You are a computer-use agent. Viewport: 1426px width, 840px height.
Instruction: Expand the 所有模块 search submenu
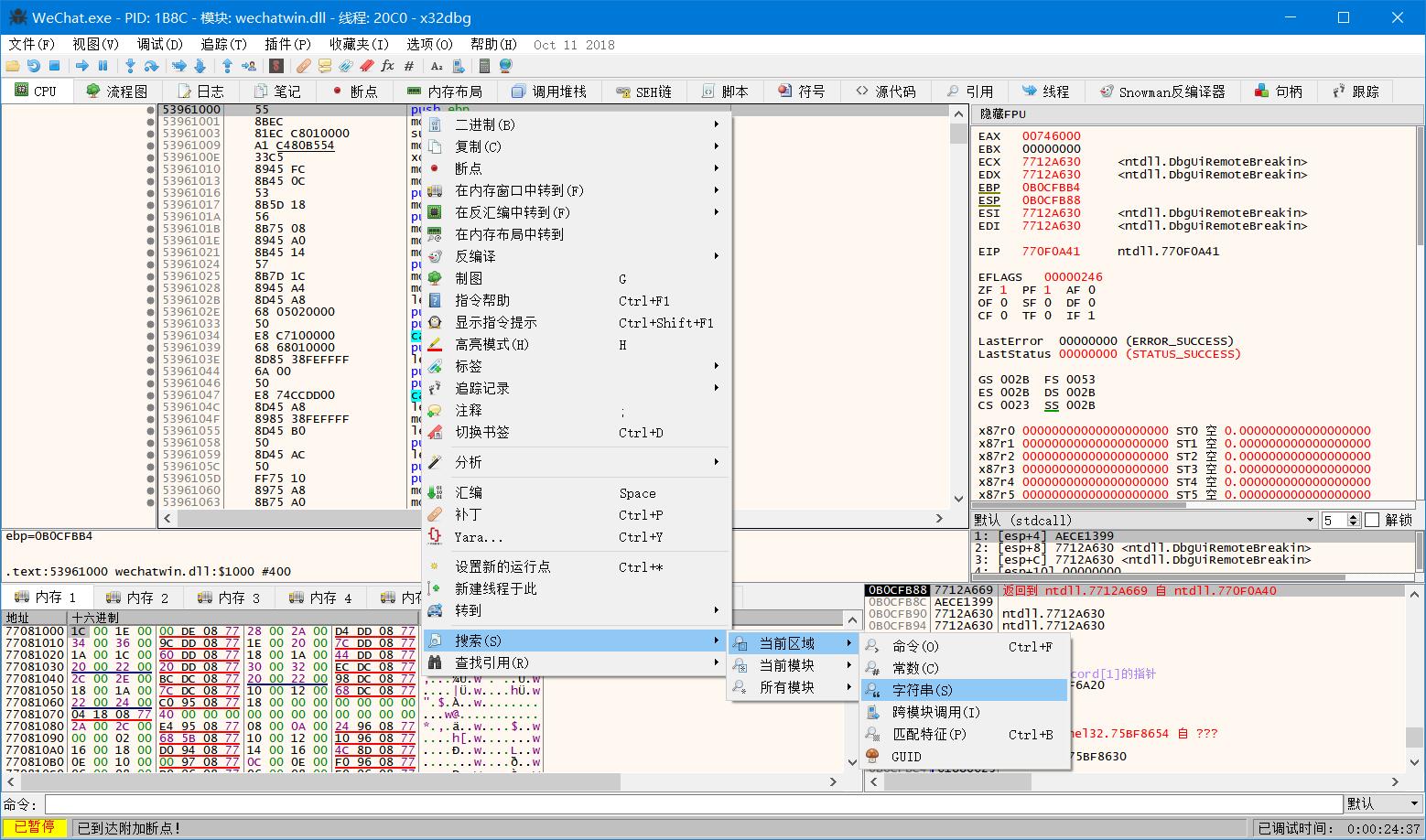click(x=793, y=687)
